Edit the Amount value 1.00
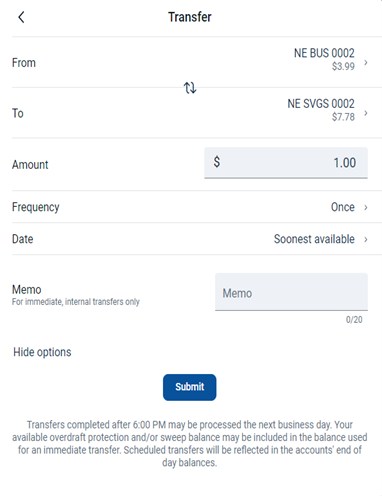The height and width of the screenshot is (496, 382). (345, 163)
